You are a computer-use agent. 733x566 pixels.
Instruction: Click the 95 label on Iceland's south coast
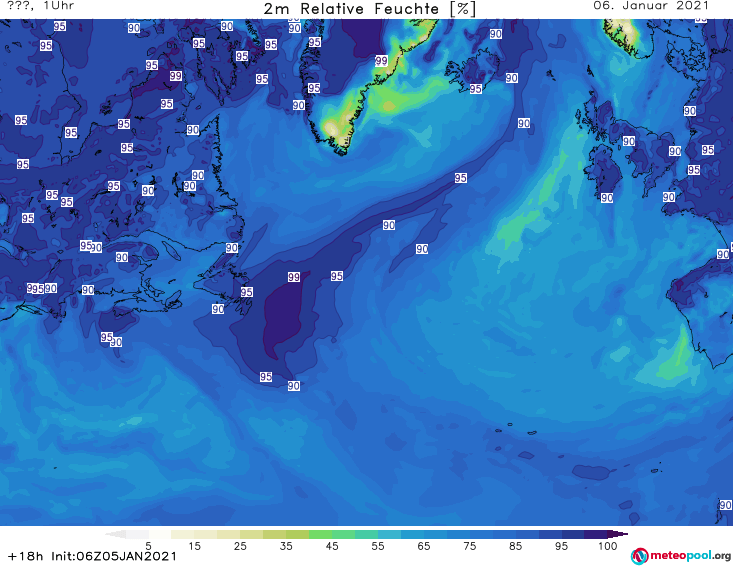point(475,88)
